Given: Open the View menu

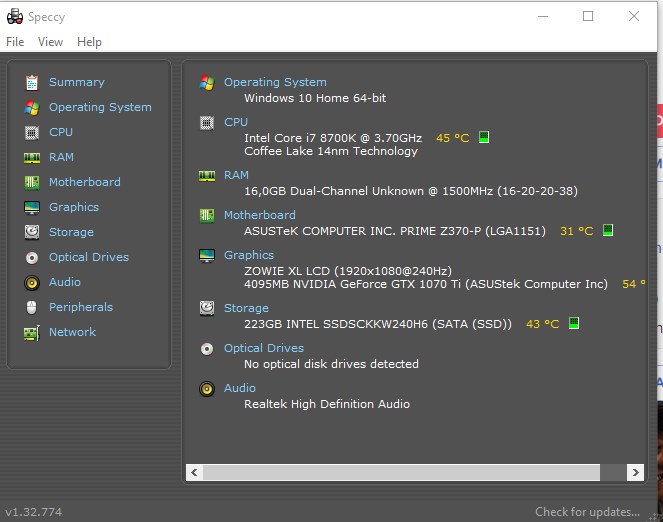Looking at the screenshot, I should click(x=50, y=42).
